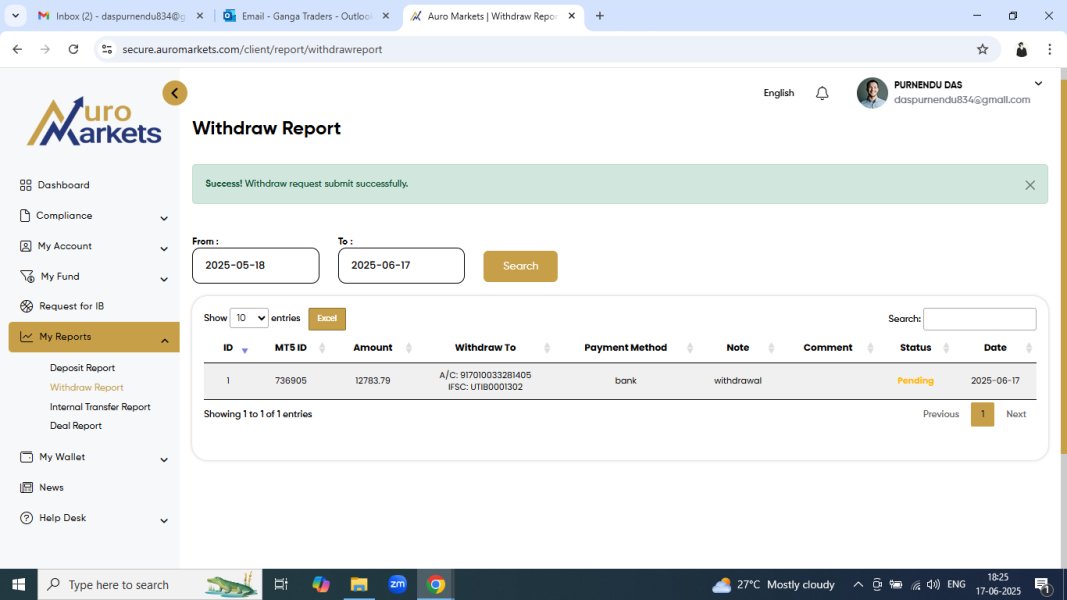The height and width of the screenshot is (600, 1067).
Task: Export the table using the Excel button
Action: coord(327,318)
